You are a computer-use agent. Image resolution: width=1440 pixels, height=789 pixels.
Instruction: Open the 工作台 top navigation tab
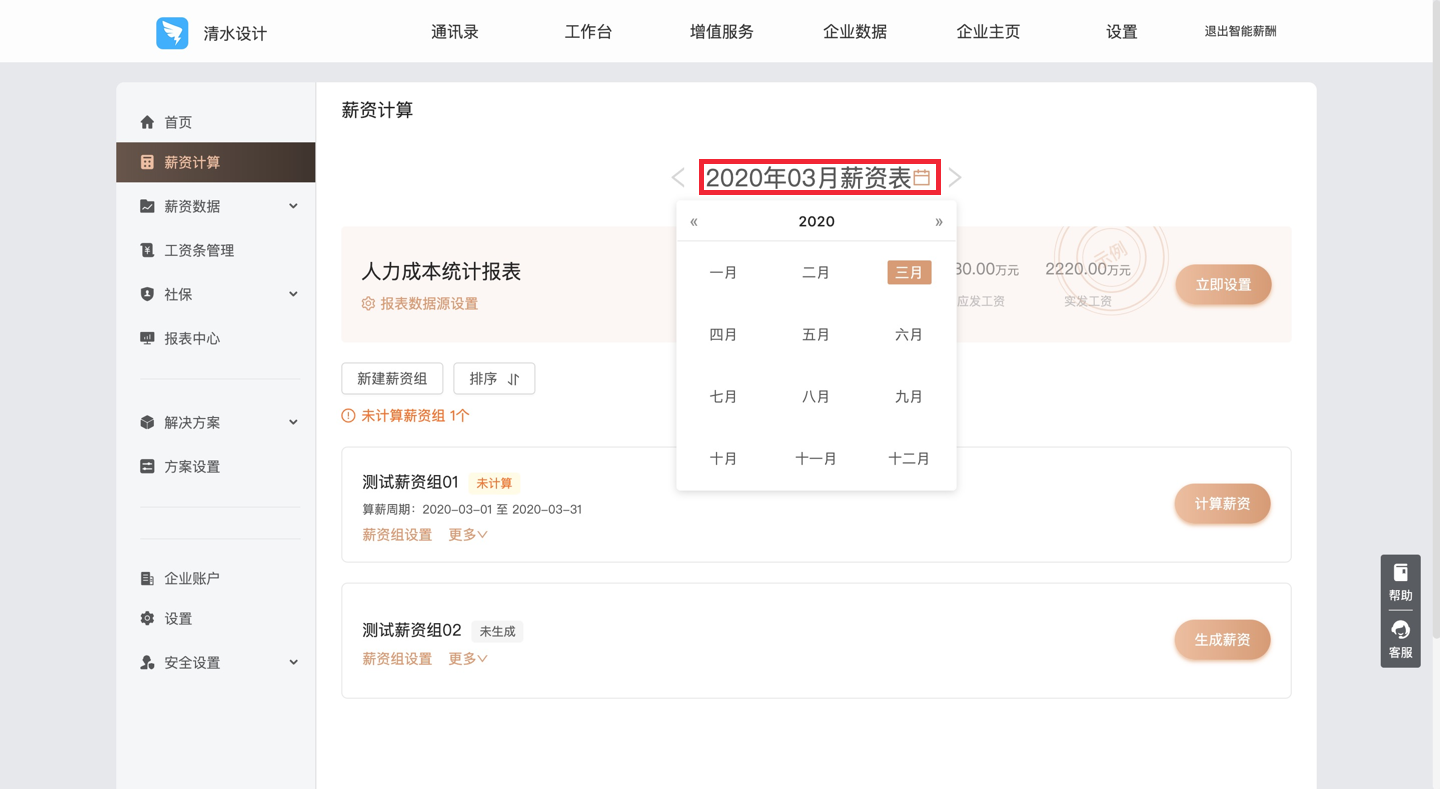[588, 32]
